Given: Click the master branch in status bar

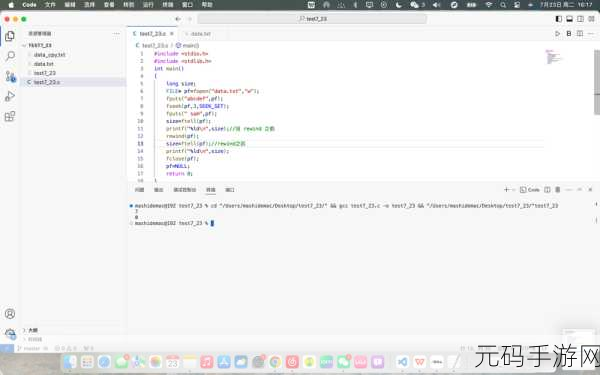Looking at the screenshot, I should pyautogui.click(x=28, y=348).
